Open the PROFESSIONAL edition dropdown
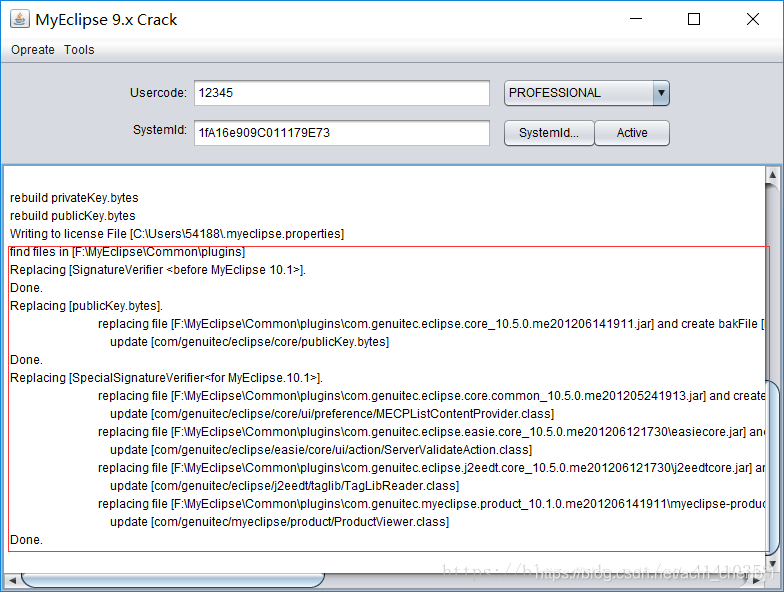 click(x=586, y=93)
